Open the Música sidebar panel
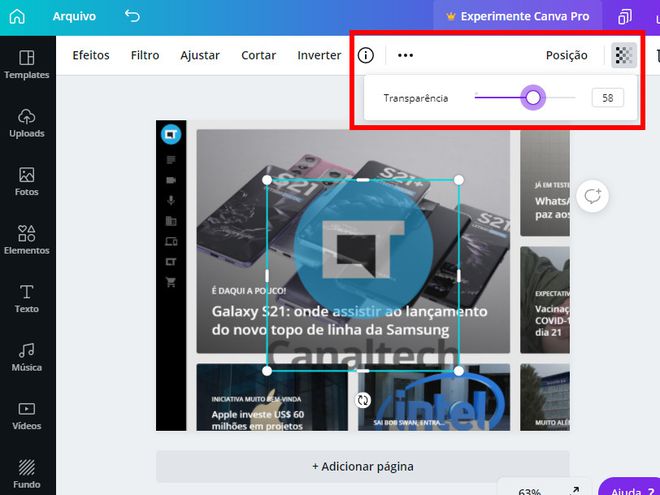Screen dimensions: 660x495 (27, 357)
